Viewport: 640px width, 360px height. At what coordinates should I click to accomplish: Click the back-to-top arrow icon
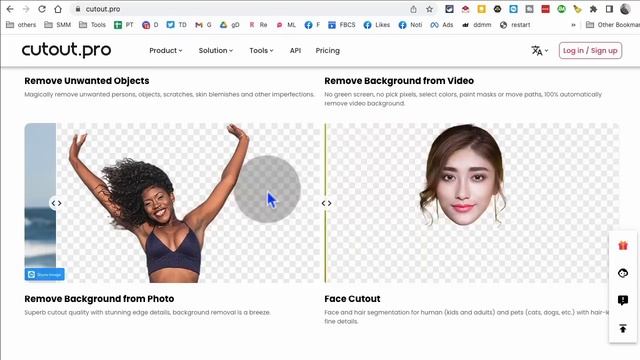(623, 328)
